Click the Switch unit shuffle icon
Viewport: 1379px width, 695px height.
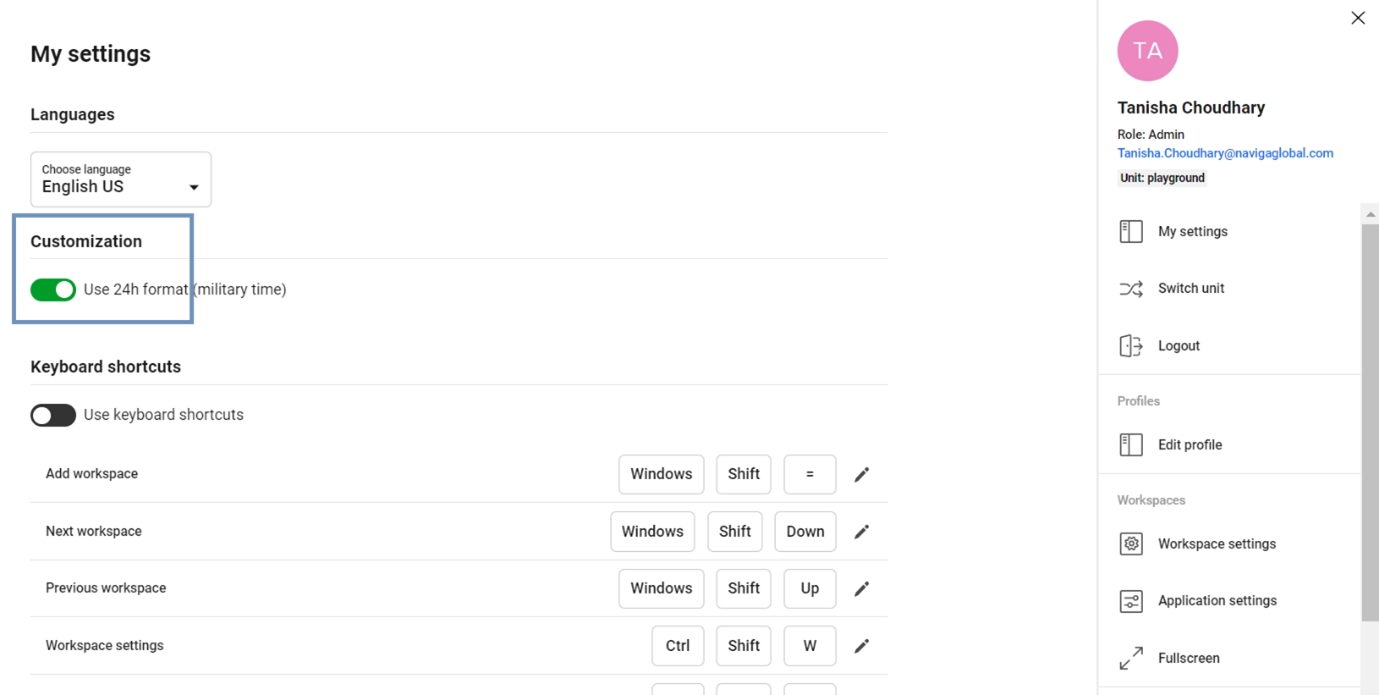pos(1131,289)
